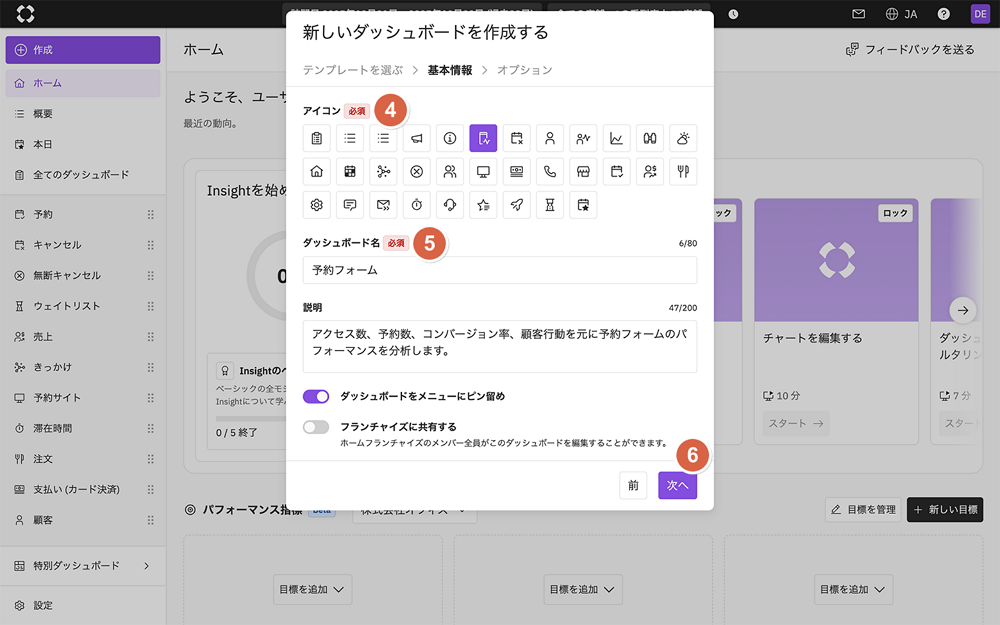The image size is (1000, 625).
Task: Grab the drag handle beside 予約サイト
Action: point(151,398)
